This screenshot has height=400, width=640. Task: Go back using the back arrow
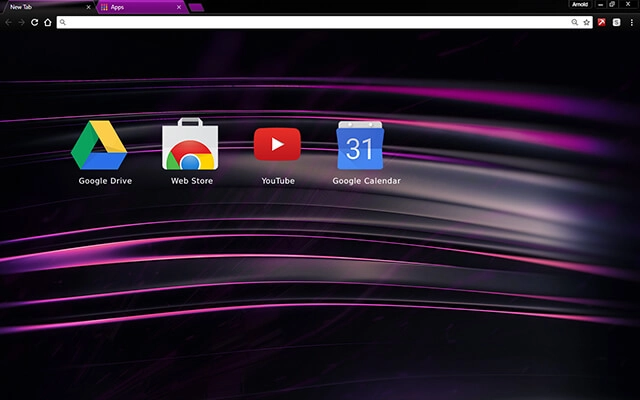(9, 22)
